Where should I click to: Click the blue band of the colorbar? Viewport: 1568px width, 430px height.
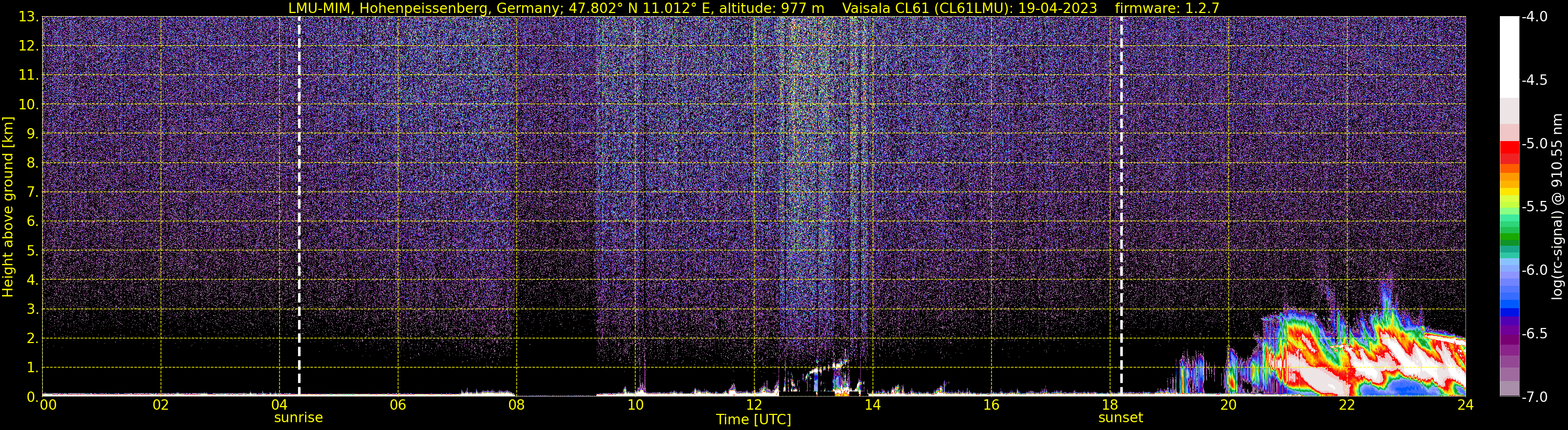(1509, 295)
